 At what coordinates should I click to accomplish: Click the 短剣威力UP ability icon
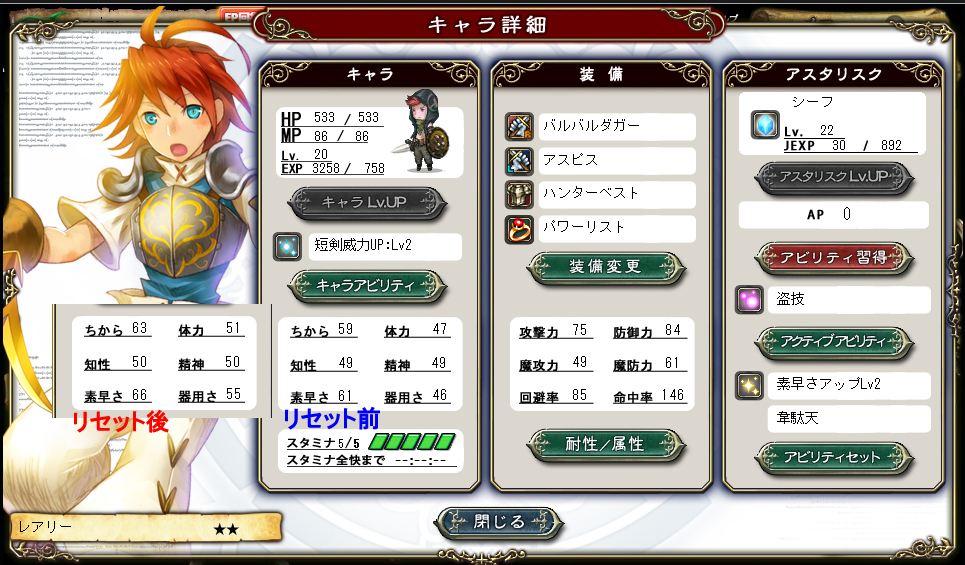point(287,247)
